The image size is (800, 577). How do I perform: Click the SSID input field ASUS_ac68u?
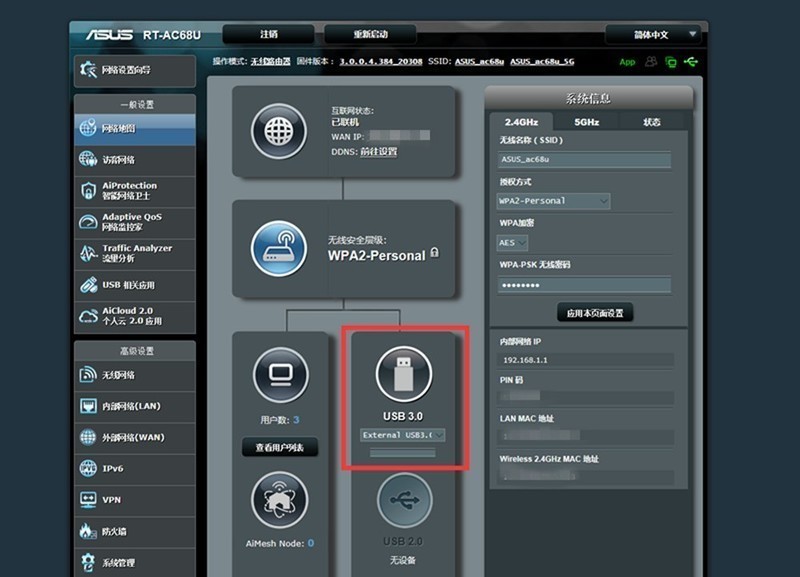click(x=584, y=159)
